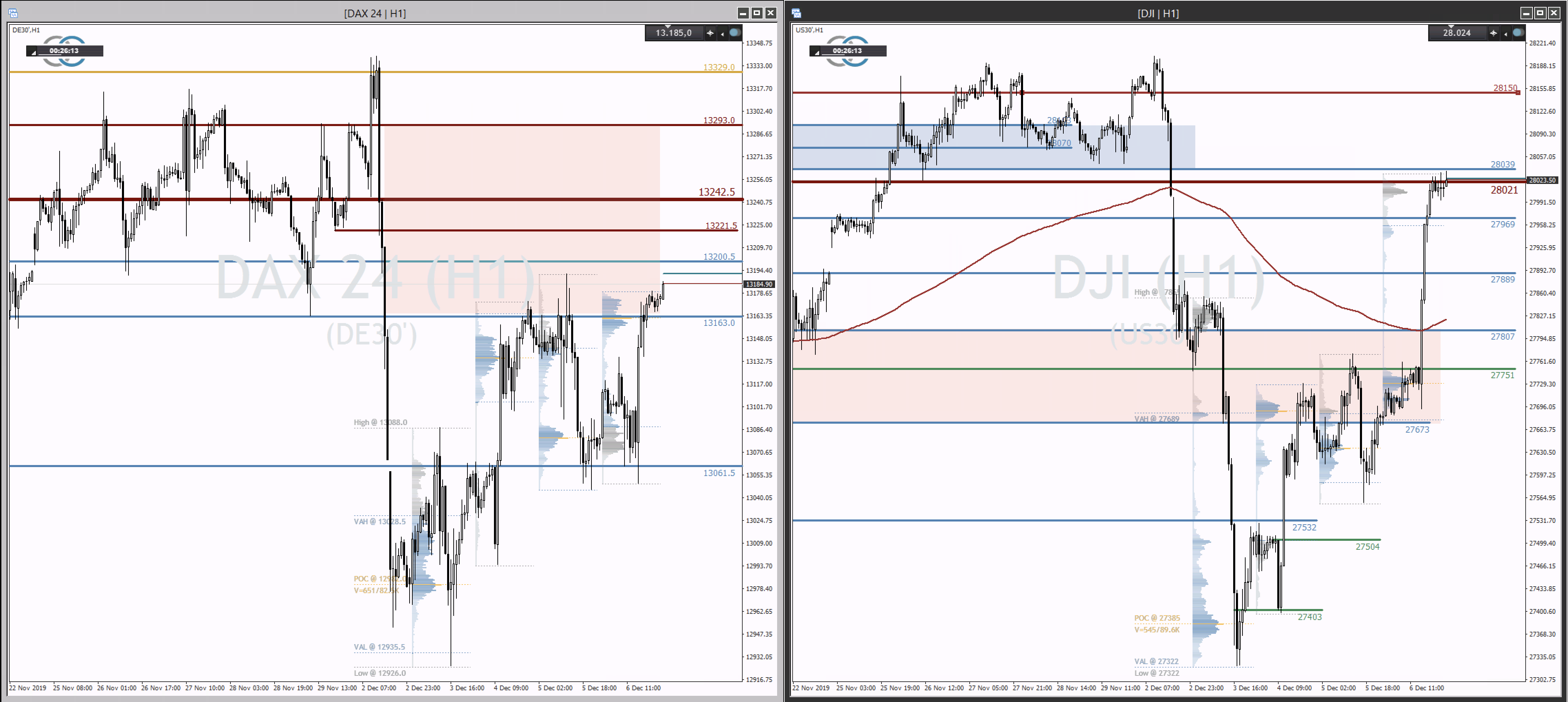Click the DE30',H1 symbol label
The image size is (1568, 702).
point(26,30)
